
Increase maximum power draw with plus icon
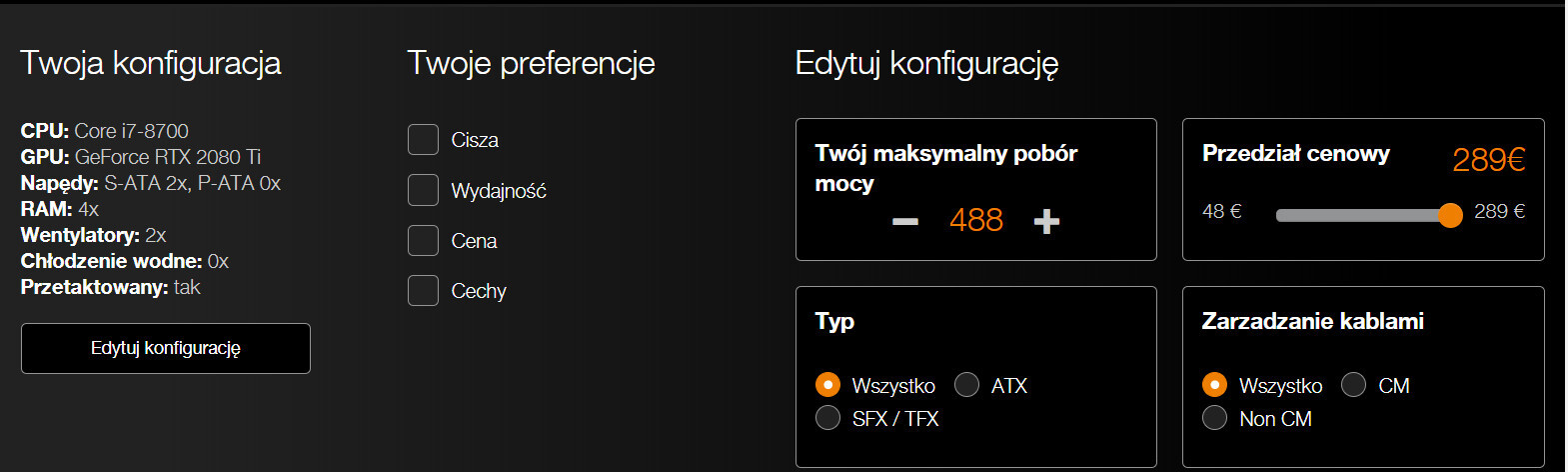pos(1046,221)
